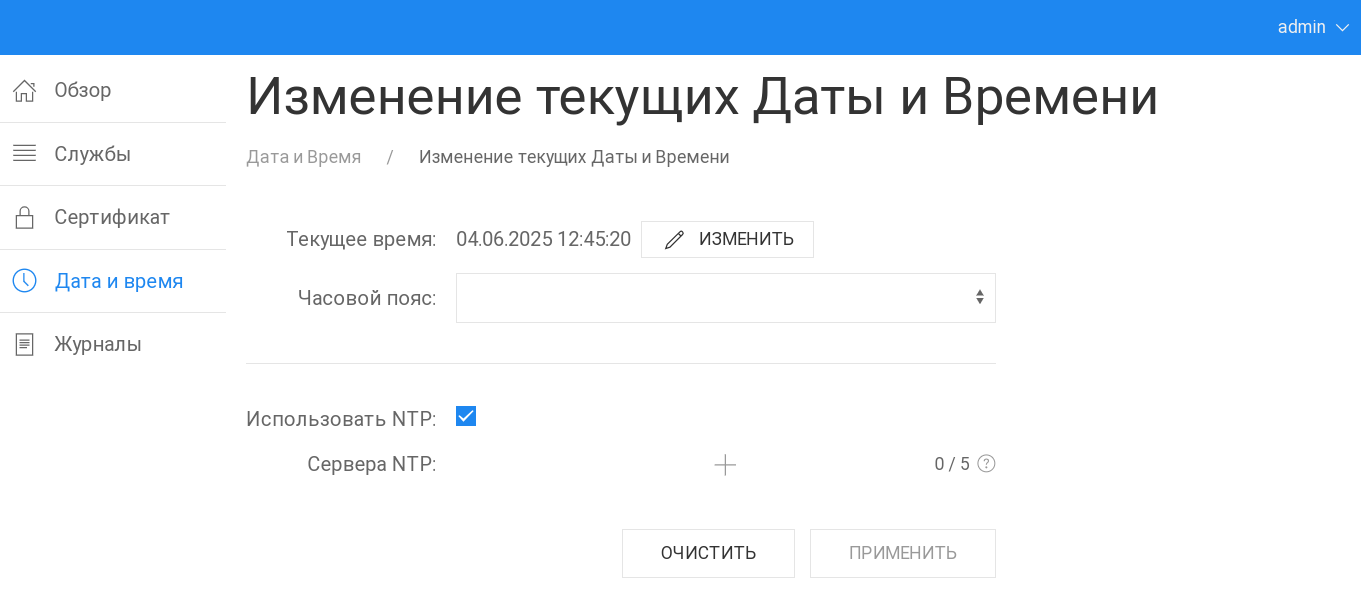The height and width of the screenshot is (600, 1361).
Task: Click the home icon beside Обзор
Action: [x=24, y=91]
